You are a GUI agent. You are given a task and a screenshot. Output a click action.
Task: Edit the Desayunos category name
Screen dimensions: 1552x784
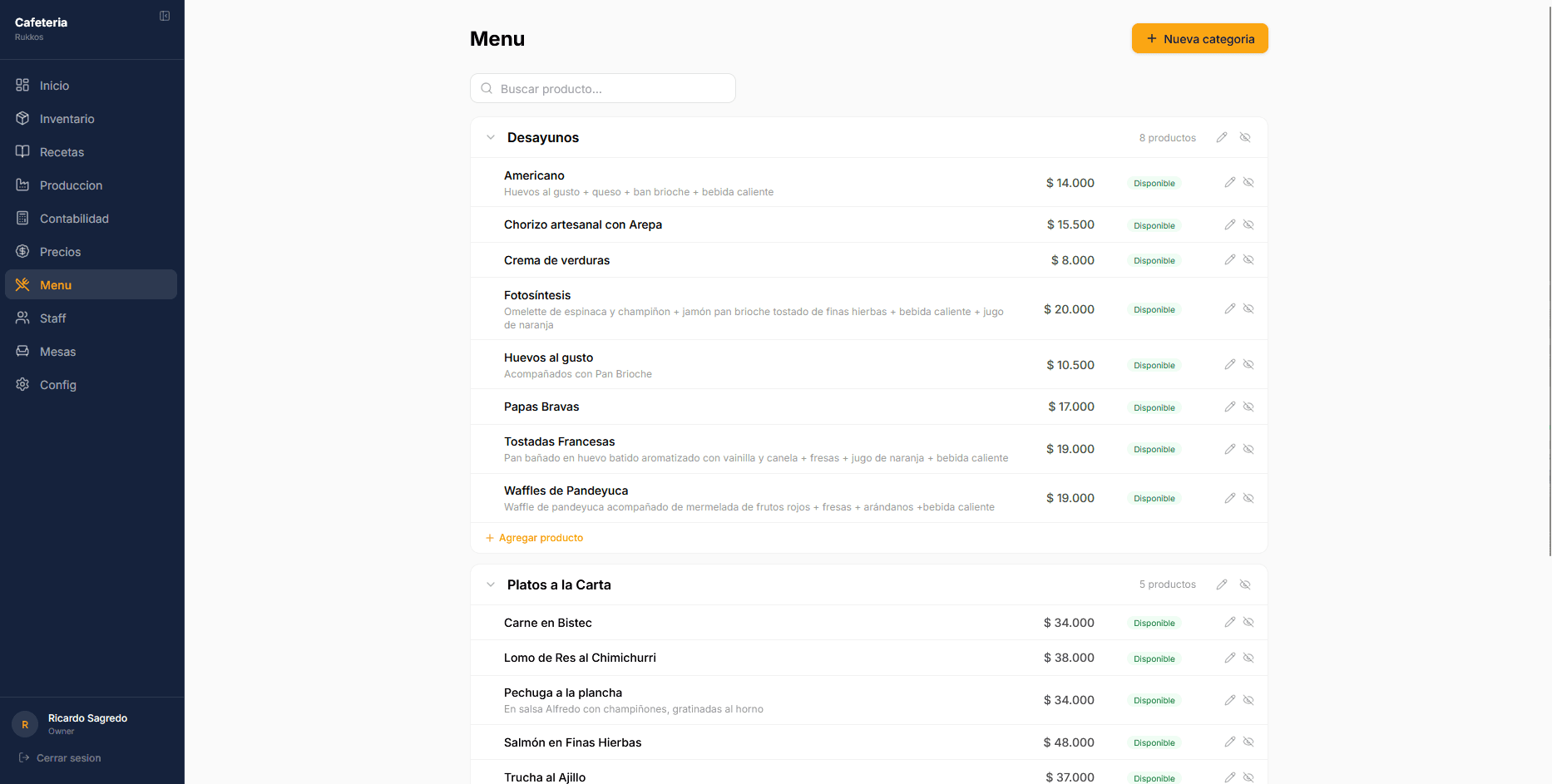[x=1221, y=137]
